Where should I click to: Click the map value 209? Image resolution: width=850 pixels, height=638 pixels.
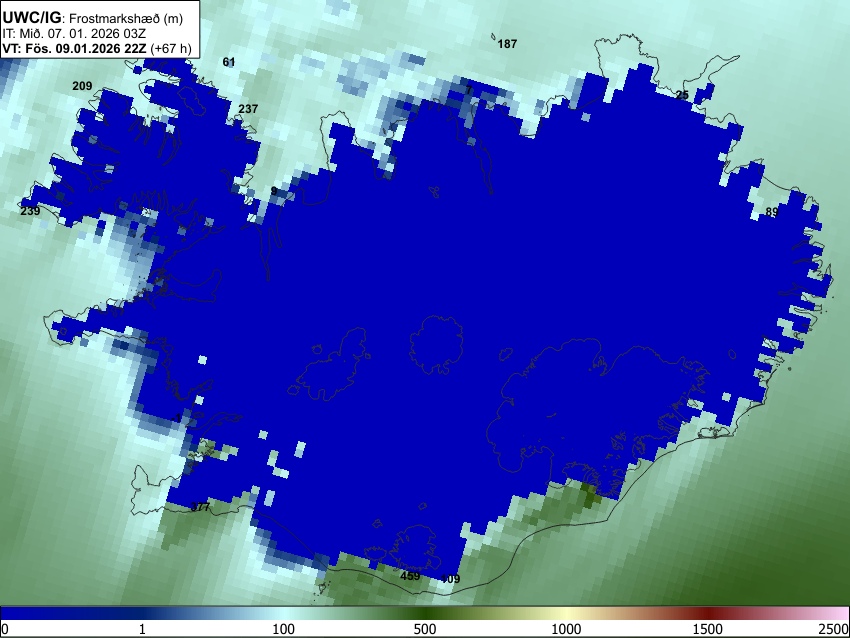(x=82, y=86)
